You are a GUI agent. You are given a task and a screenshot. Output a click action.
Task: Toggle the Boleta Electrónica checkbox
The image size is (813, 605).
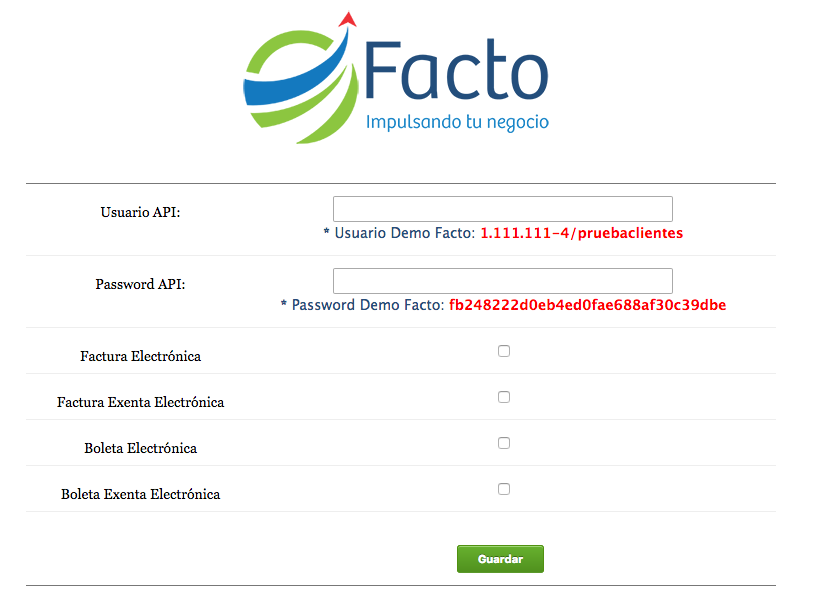pyautogui.click(x=504, y=443)
